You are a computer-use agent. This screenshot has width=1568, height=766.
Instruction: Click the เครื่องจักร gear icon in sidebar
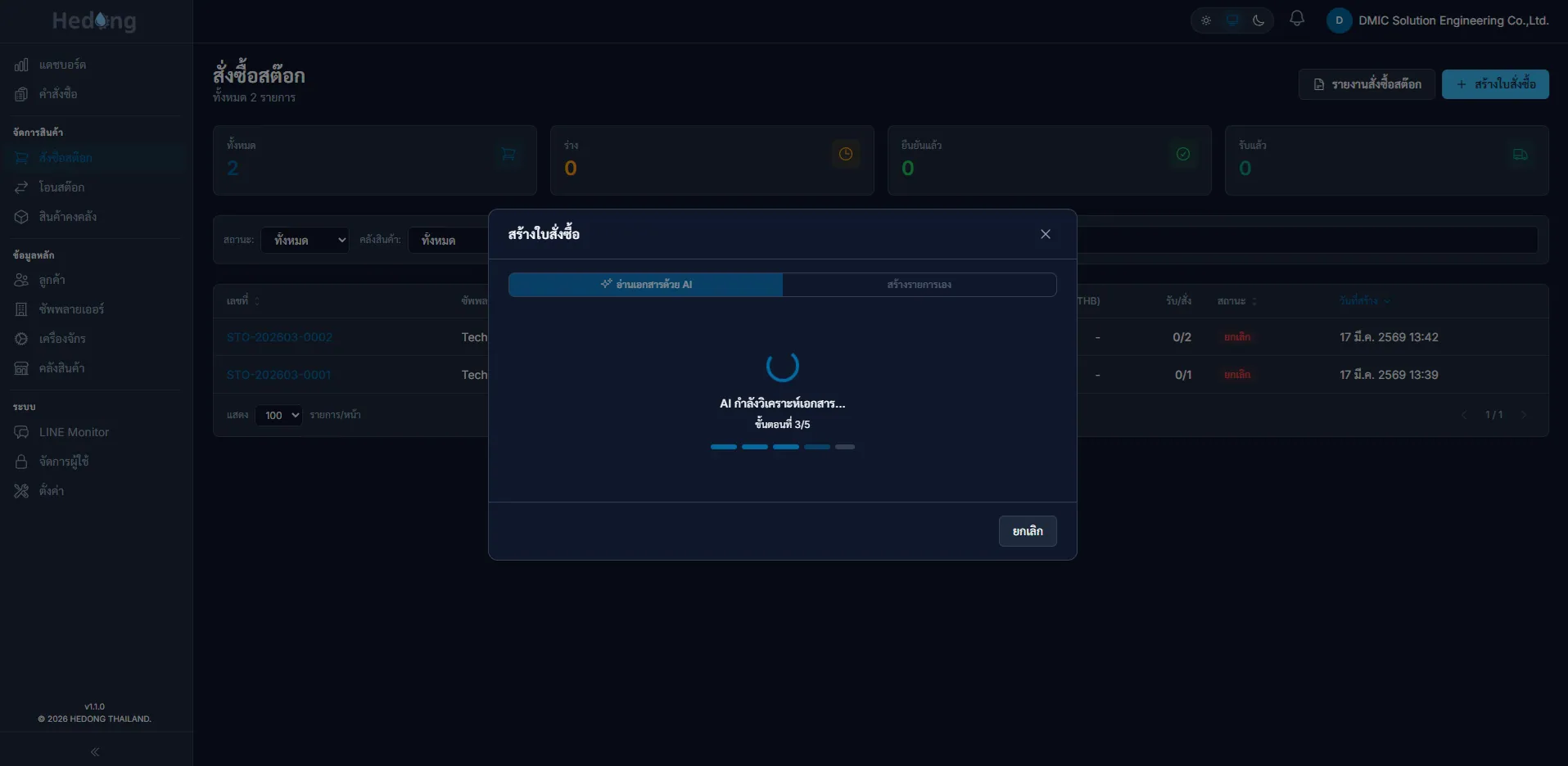coord(21,339)
